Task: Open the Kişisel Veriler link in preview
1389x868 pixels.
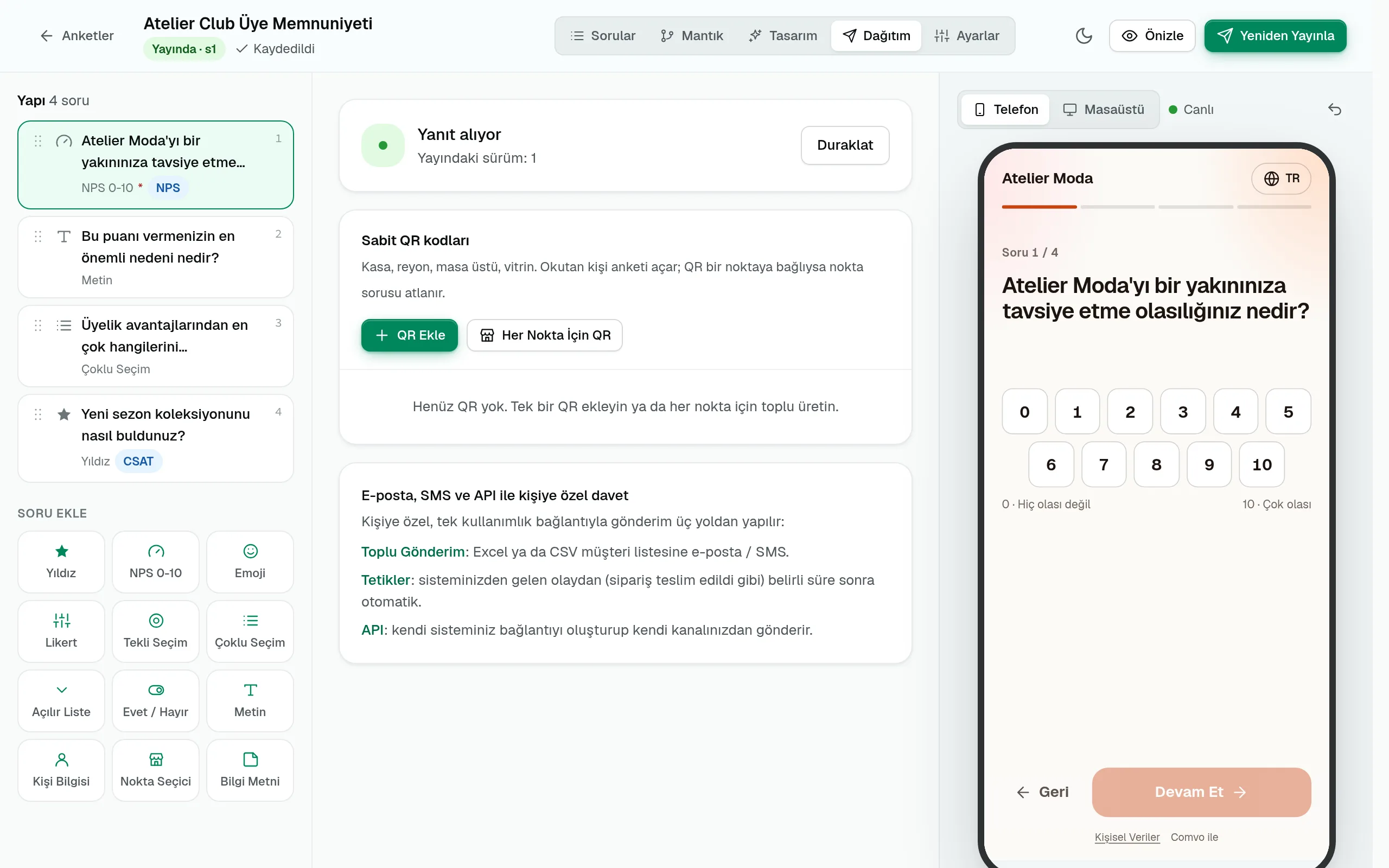Action: 1127,837
